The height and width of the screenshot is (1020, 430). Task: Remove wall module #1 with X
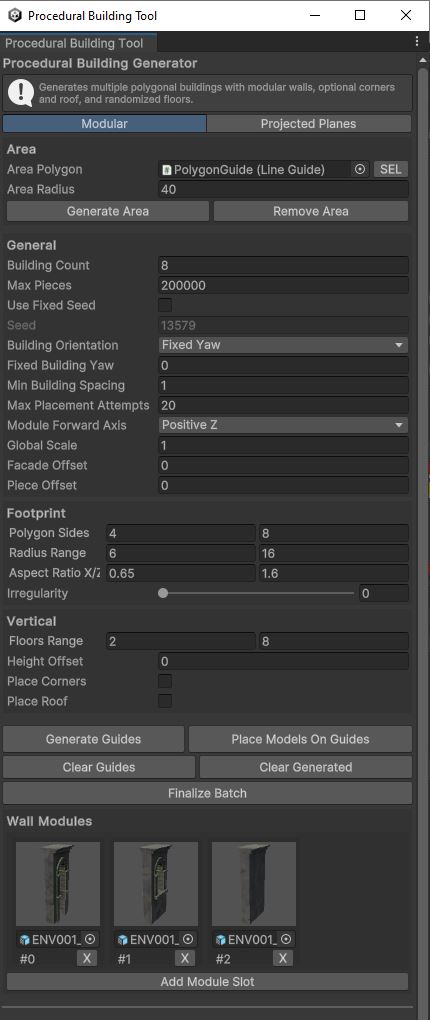pyautogui.click(x=185, y=958)
